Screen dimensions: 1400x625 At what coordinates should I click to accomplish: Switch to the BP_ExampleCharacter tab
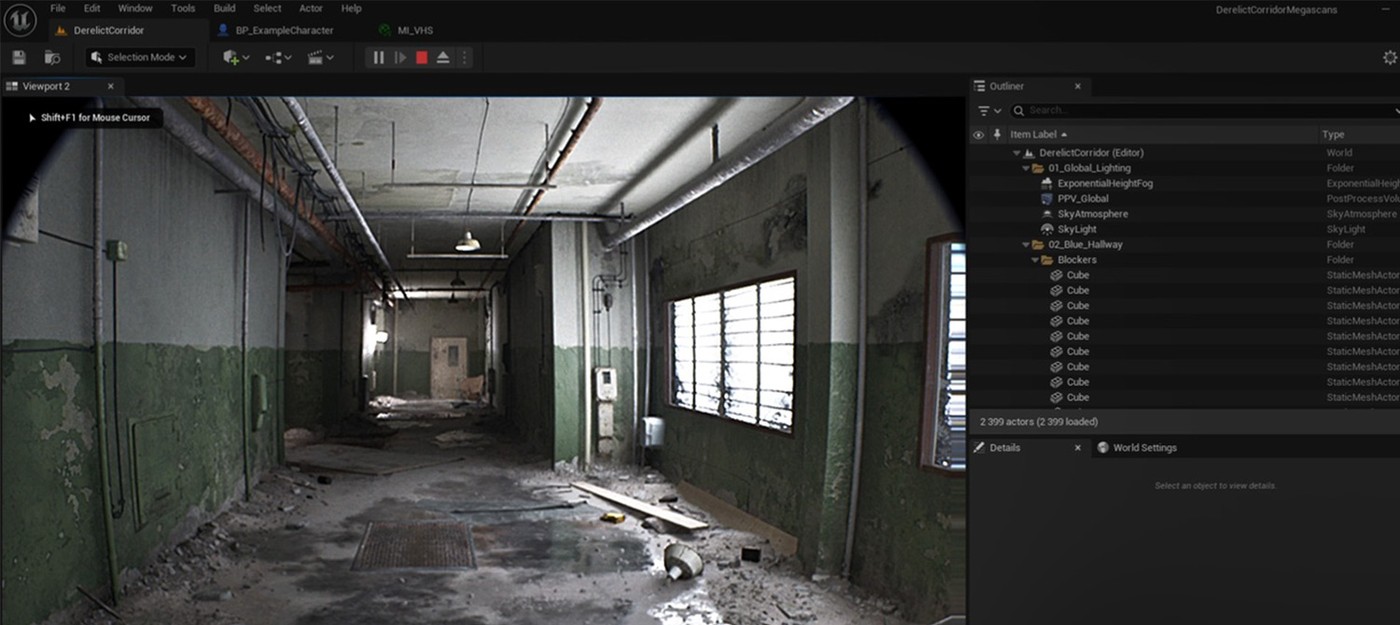[x=284, y=31]
